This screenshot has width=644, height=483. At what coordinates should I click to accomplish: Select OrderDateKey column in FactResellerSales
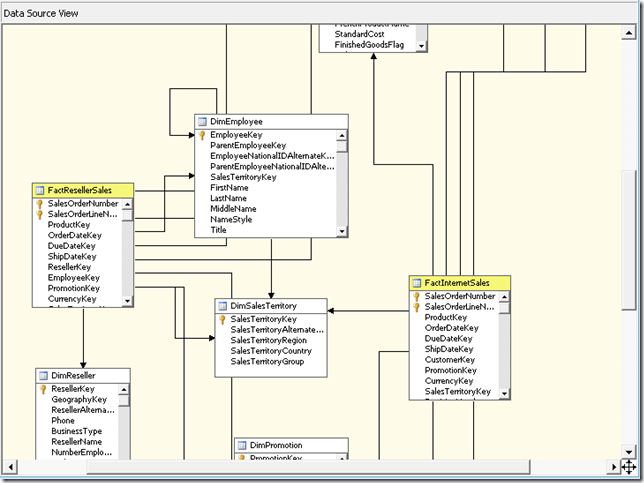75,235
